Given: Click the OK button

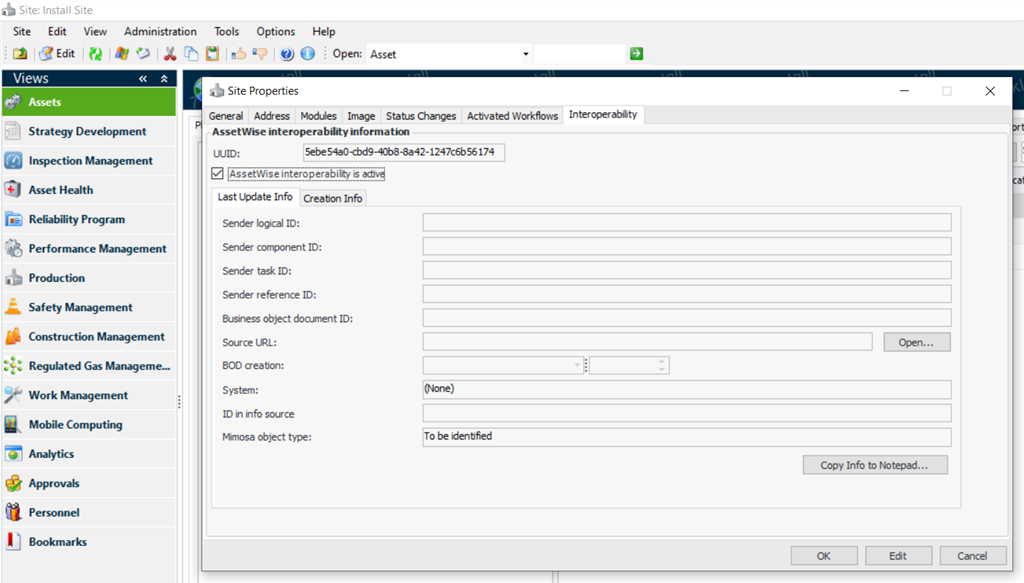Looking at the screenshot, I should 824,556.
